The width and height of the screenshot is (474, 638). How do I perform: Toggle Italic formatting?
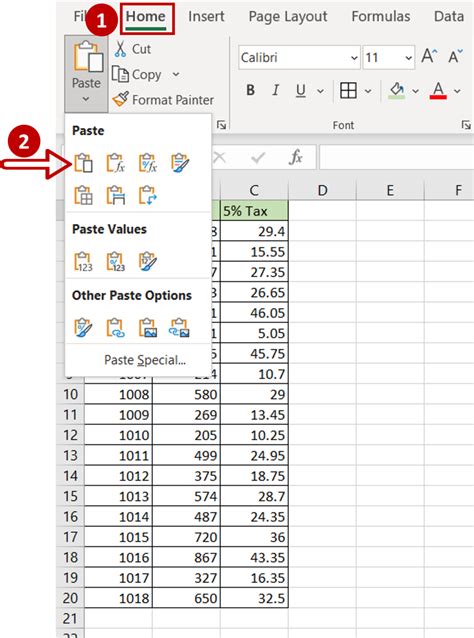[x=275, y=90]
